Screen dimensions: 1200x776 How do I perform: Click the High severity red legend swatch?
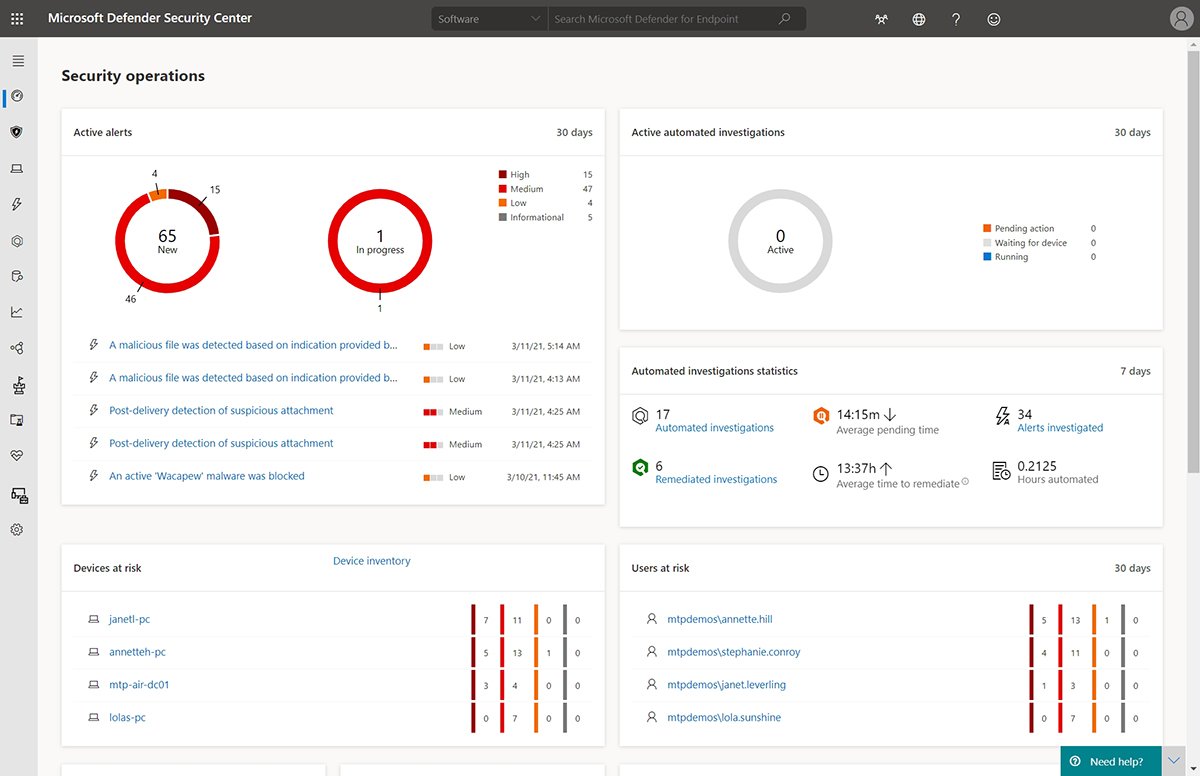coord(503,175)
